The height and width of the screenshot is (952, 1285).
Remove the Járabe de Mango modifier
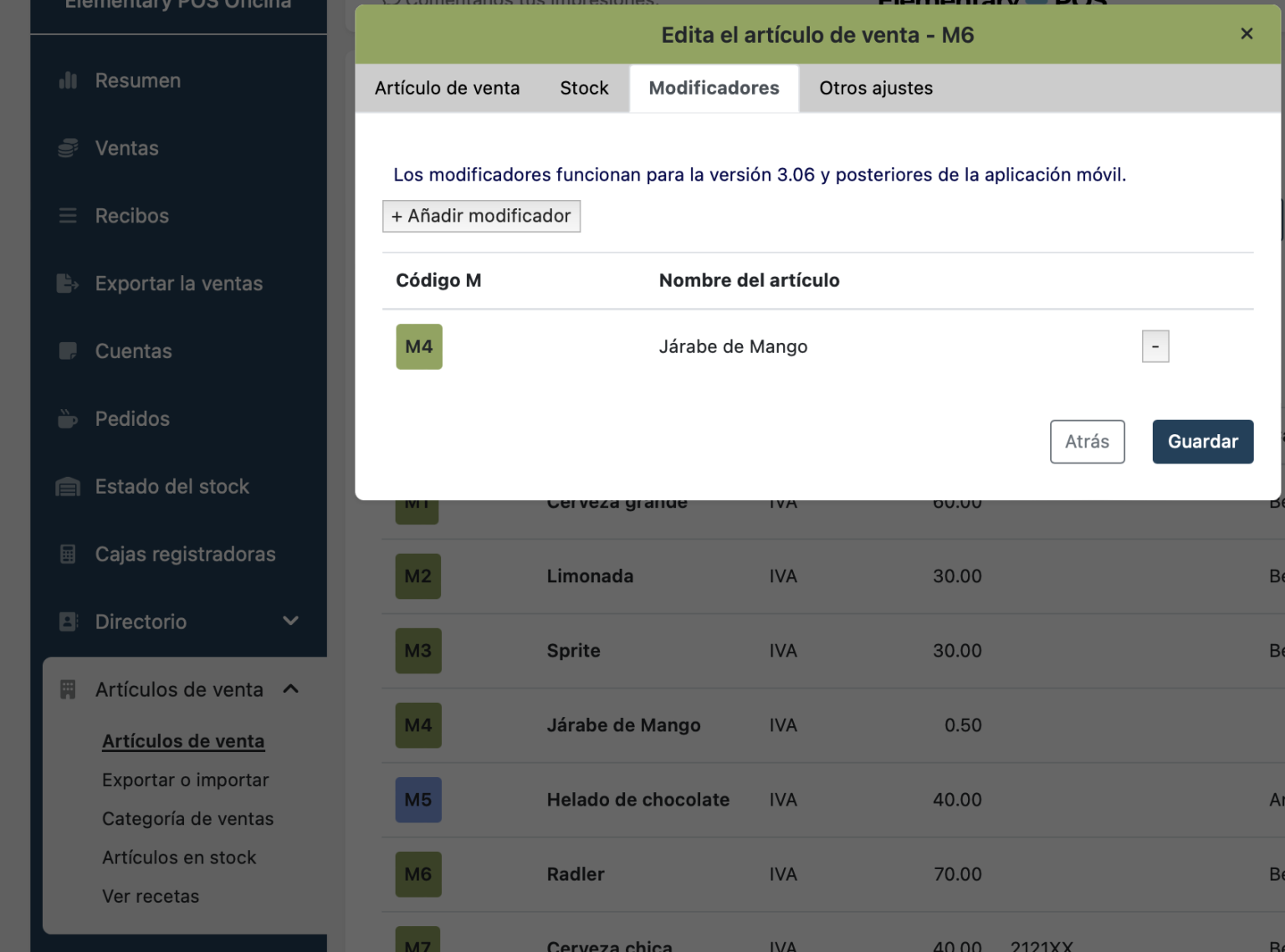tap(1155, 345)
